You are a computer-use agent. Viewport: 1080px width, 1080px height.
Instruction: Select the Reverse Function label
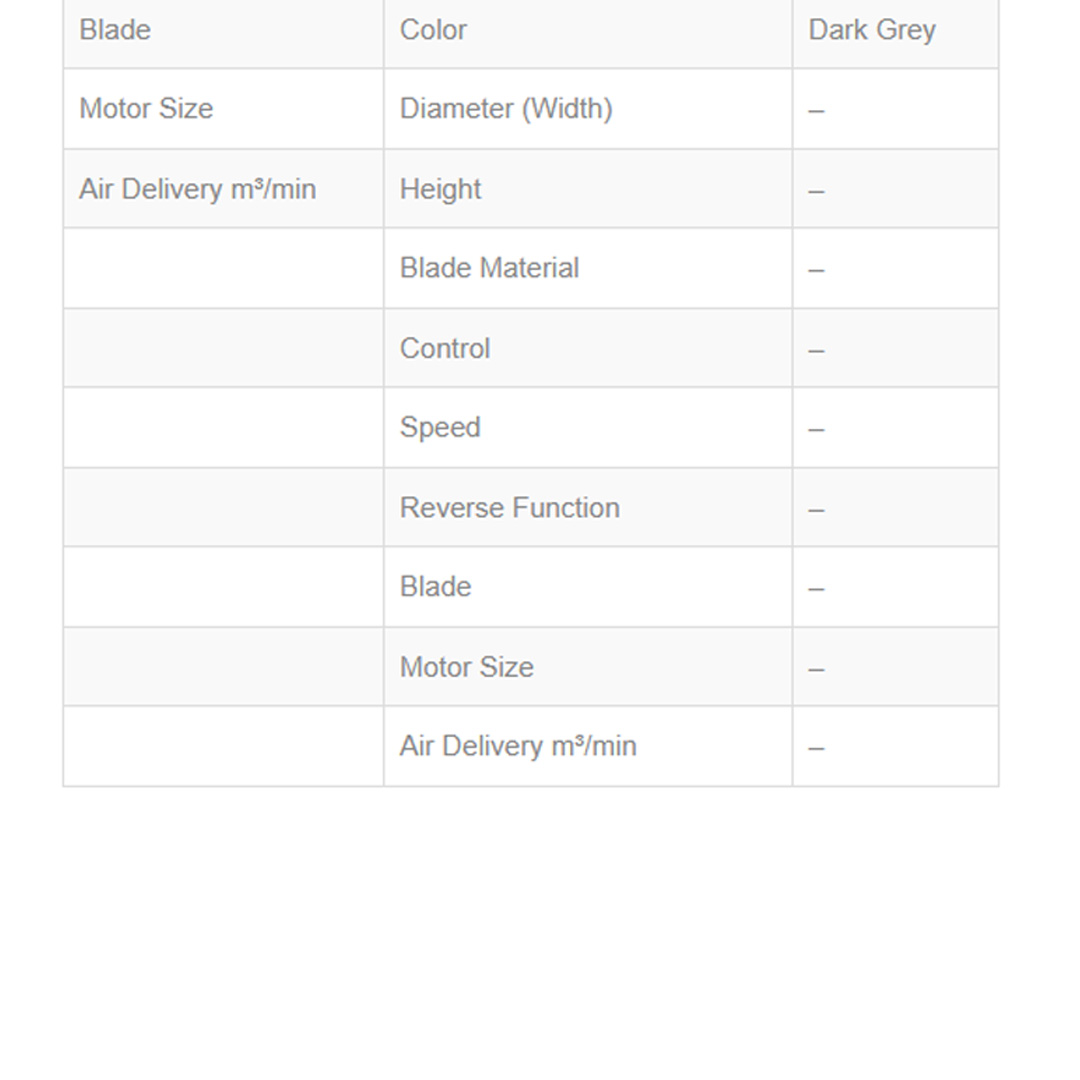[x=510, y=507]
